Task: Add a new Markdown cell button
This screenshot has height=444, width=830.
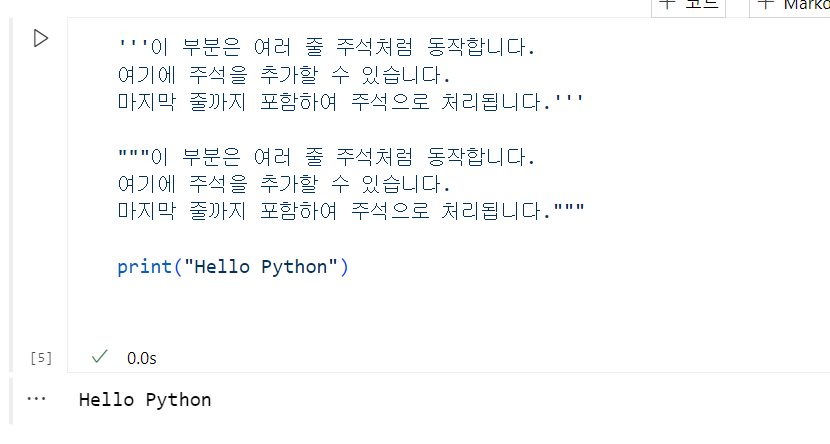Action: (x=790, y=6)
